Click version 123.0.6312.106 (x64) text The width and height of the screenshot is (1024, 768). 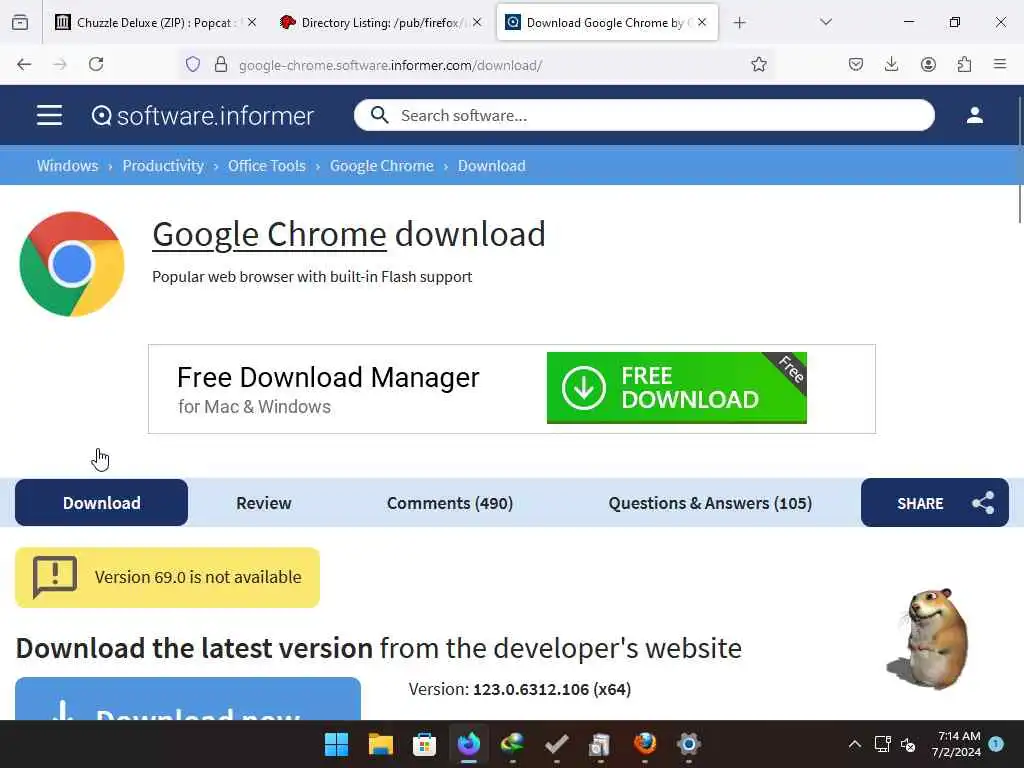[552, 689]
